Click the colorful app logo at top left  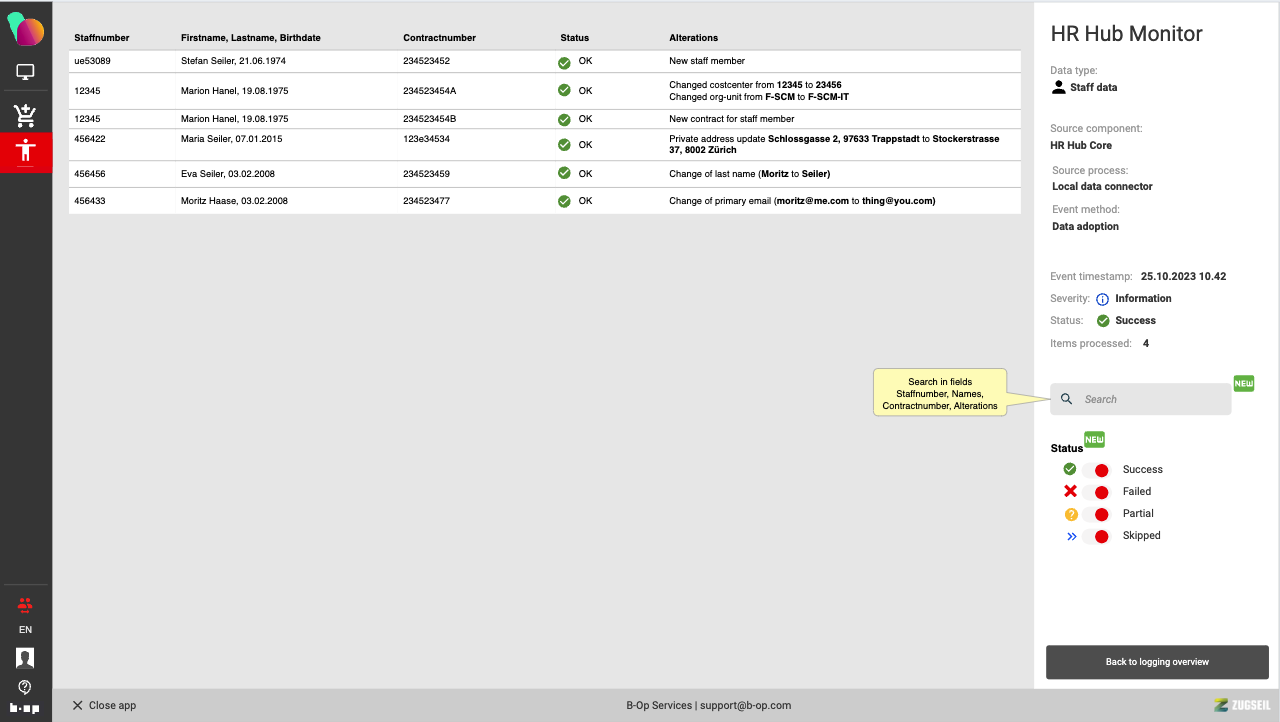(25, 30)
